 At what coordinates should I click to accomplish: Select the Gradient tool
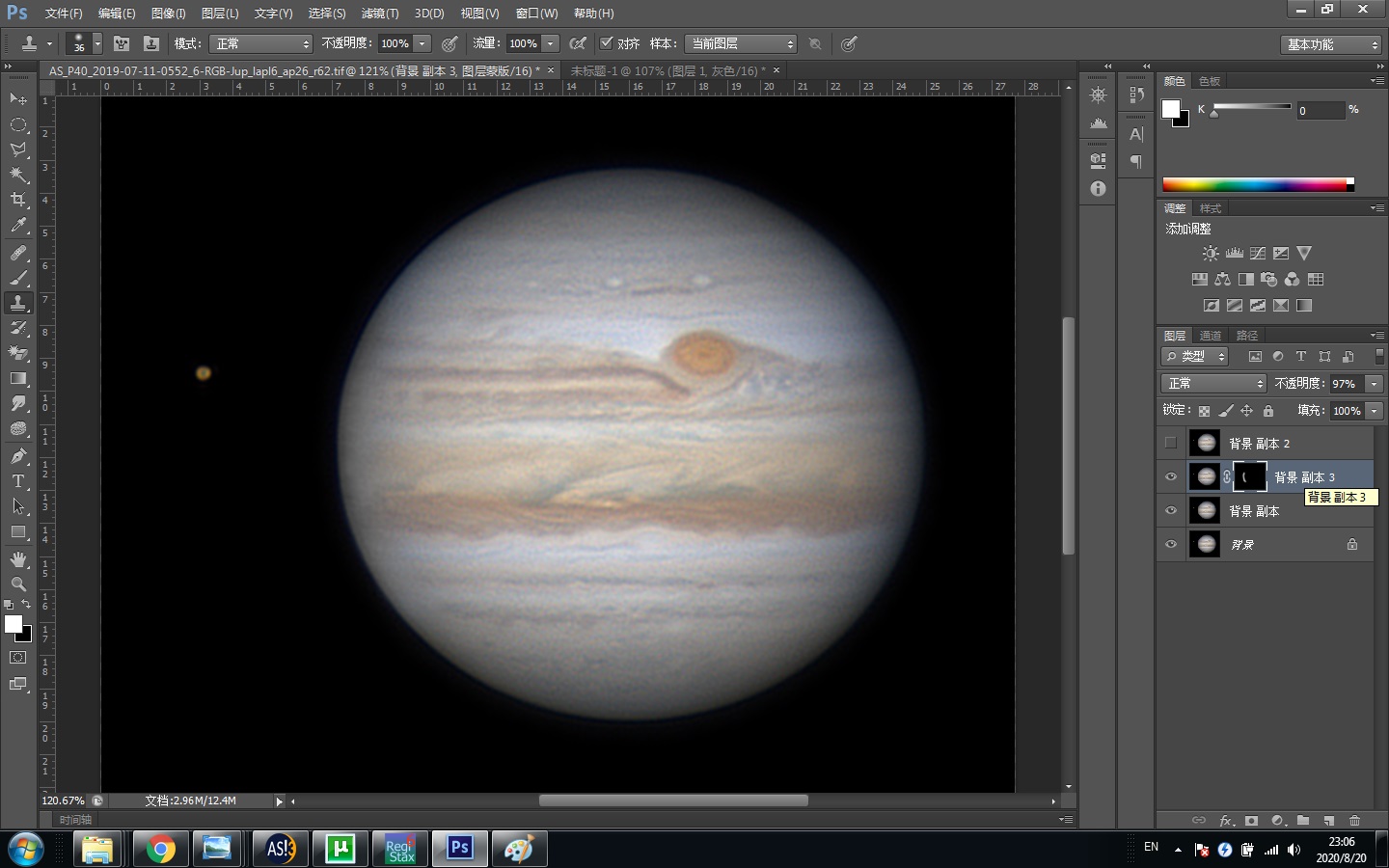tap(17, 378)
